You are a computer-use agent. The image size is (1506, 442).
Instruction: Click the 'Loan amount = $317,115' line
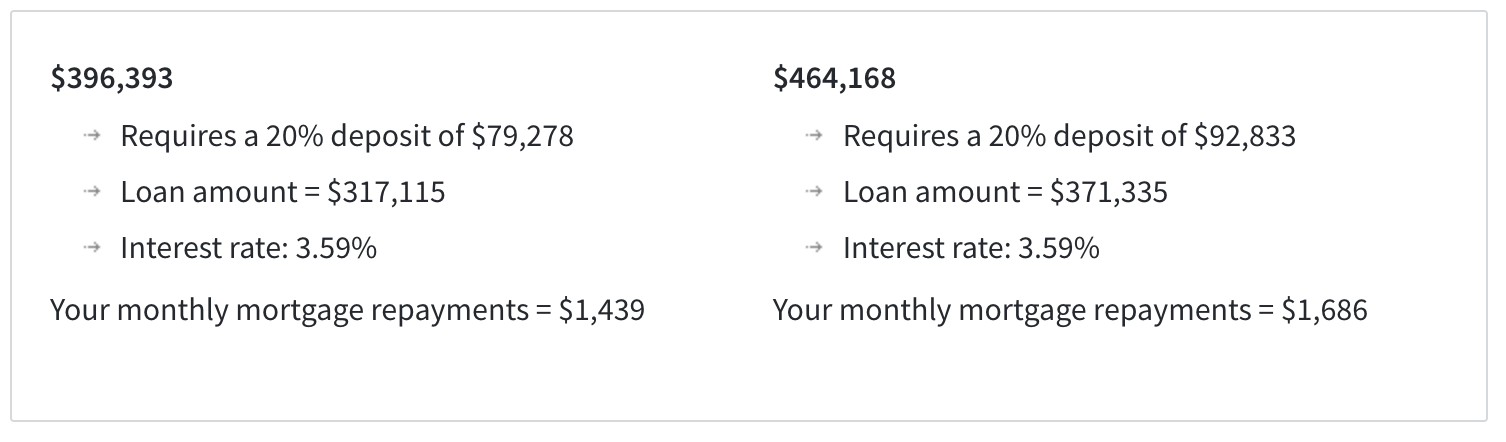[x=283, y=192]
